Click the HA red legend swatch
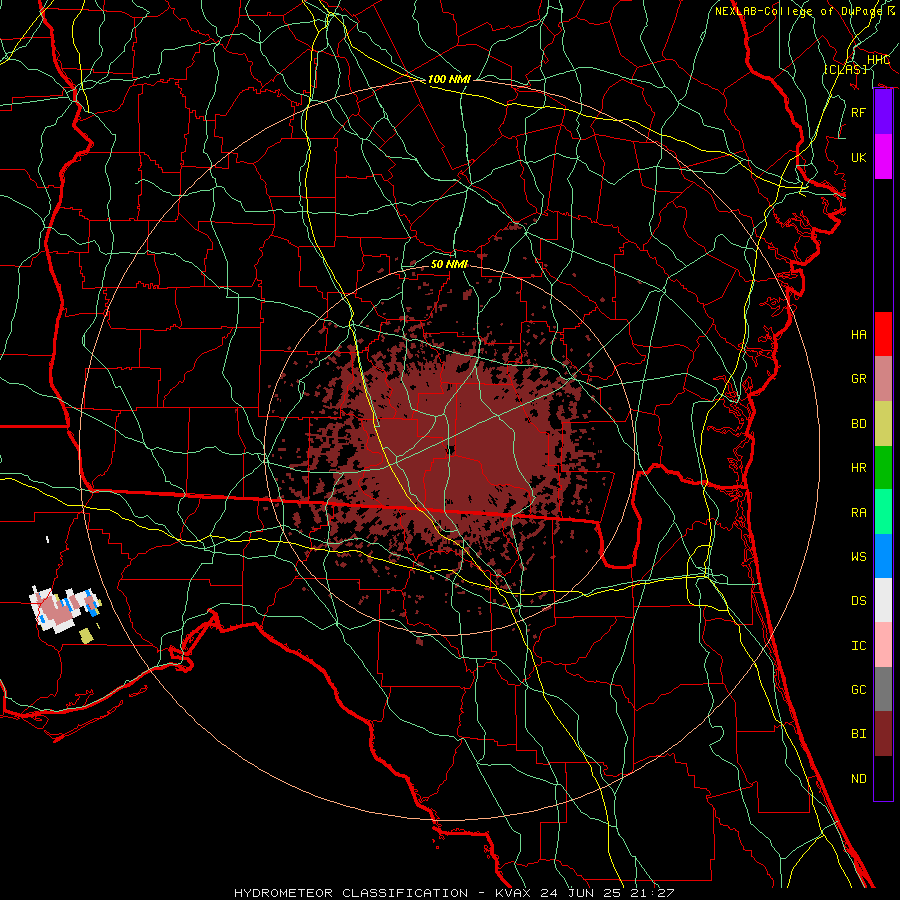 pos(883,334)
